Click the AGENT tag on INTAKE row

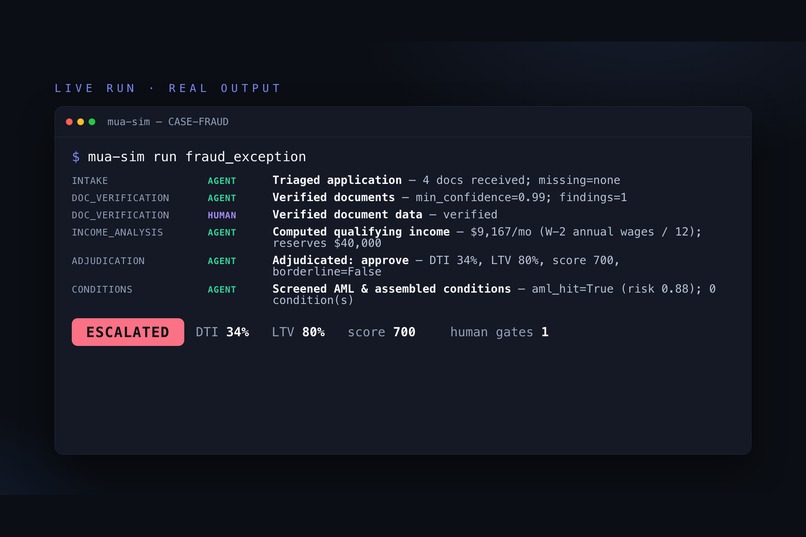pos(222,181)
